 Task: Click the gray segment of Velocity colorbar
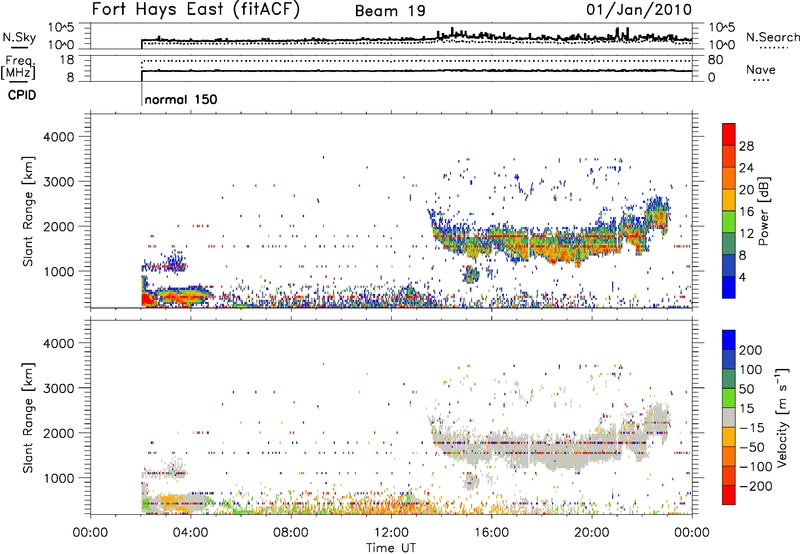pyautogui.click(x=729, y=418)
